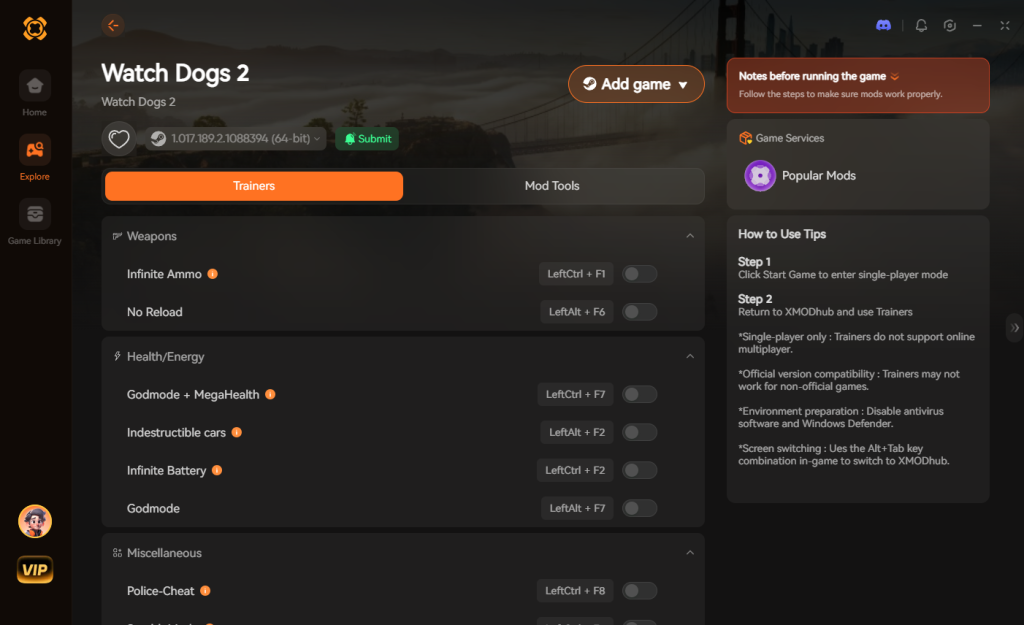
Task: Click info icon next to Godmode + MegaHealth
Action: tap(270, 394)
